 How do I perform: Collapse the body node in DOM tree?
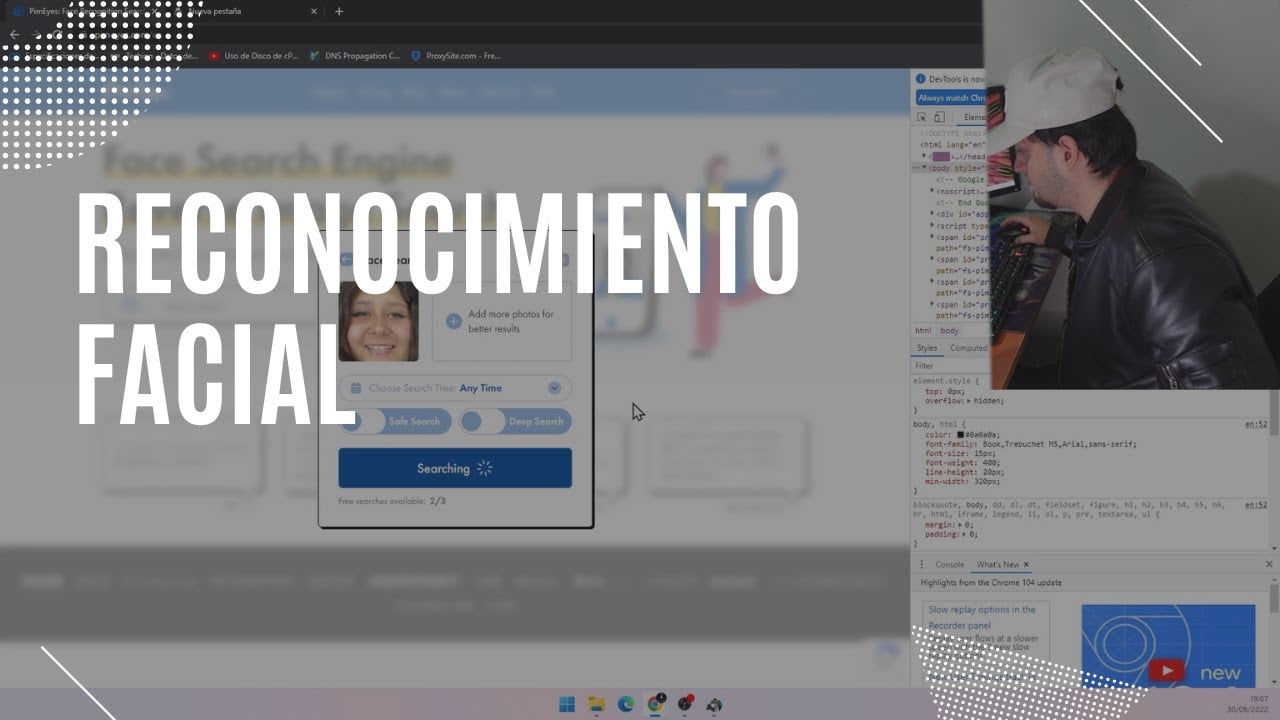click(925, 168)
